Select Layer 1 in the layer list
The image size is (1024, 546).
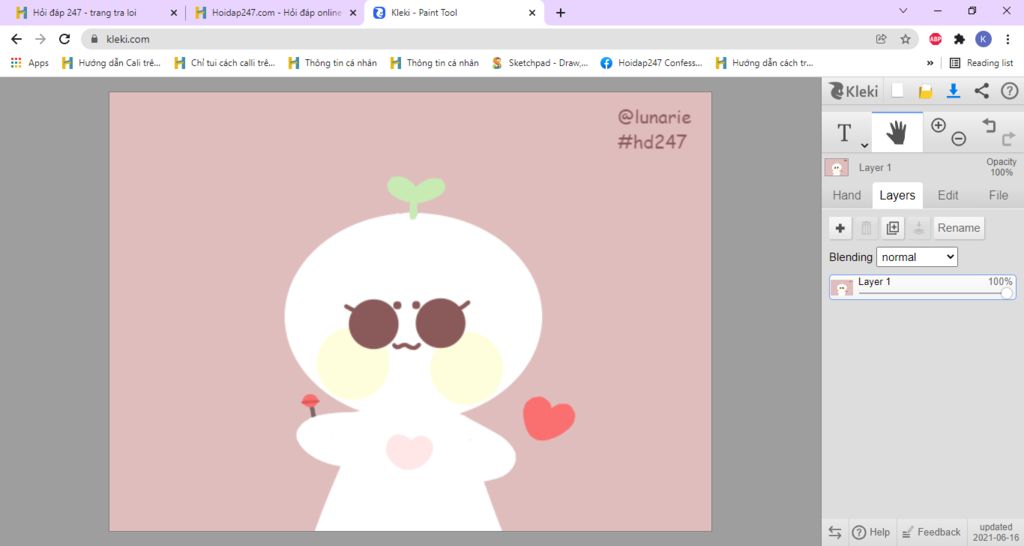922,287
